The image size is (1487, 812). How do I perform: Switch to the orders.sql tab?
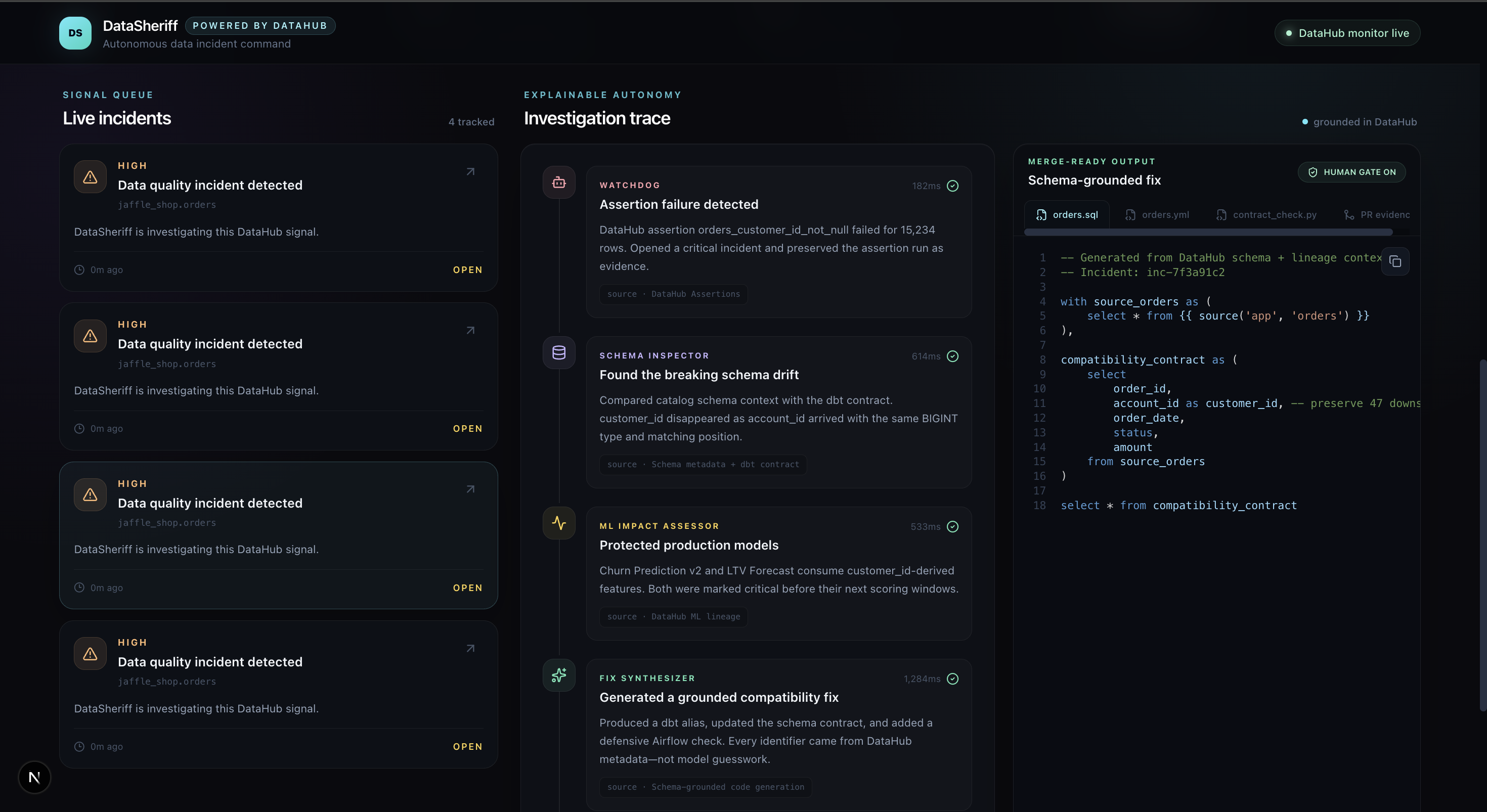pos(1067,215)
